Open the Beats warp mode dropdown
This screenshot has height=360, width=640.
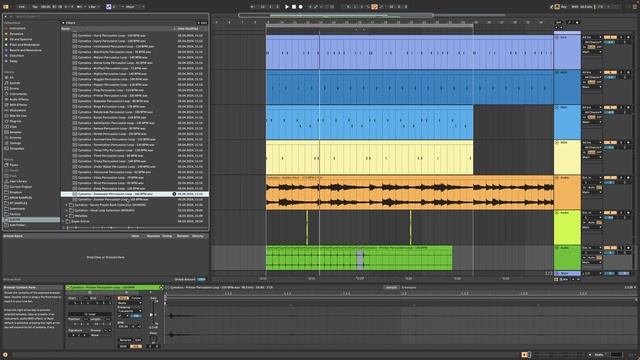[129, 303]
